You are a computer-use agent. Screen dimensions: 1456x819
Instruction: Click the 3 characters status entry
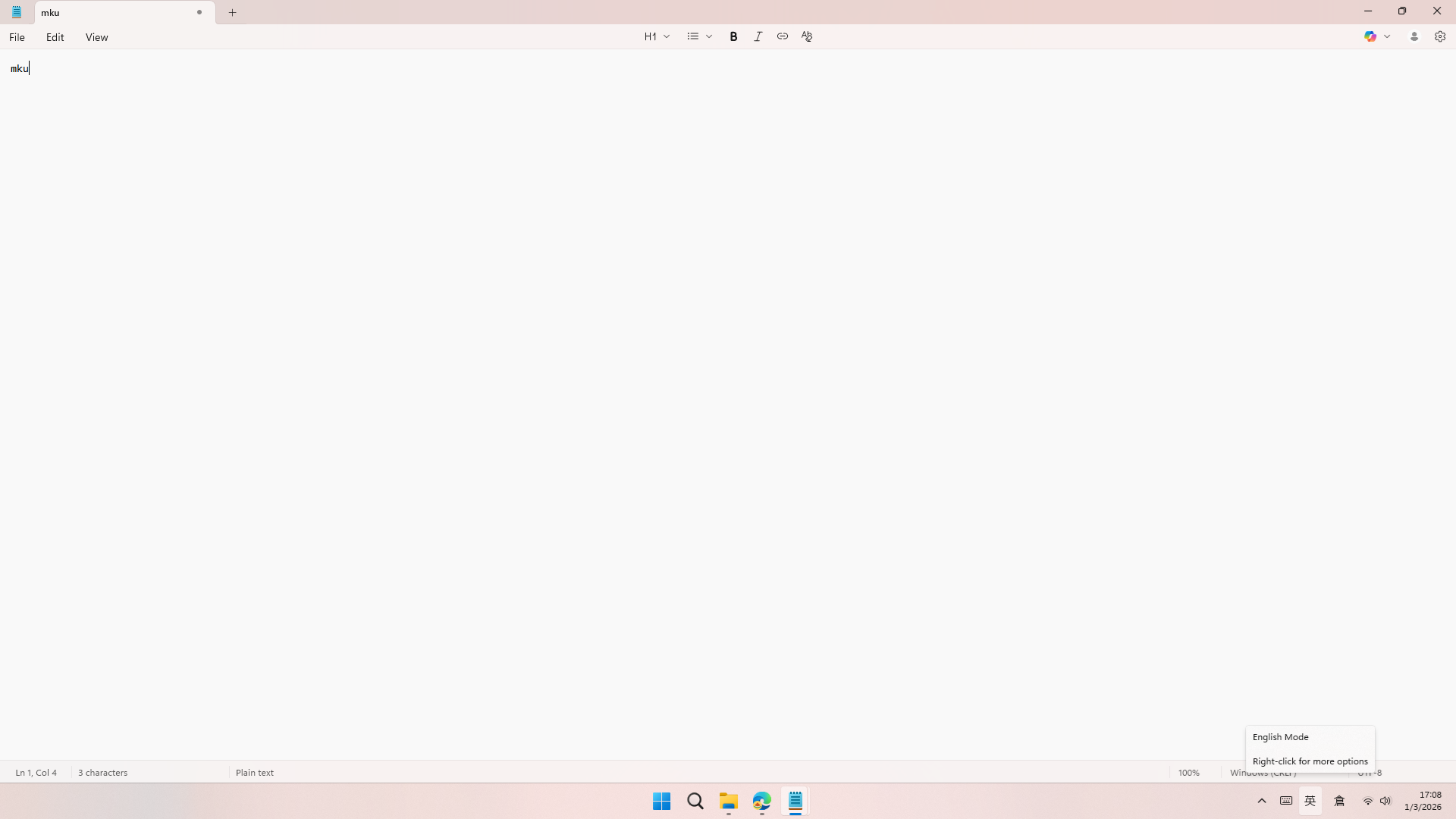coord(102,773)
